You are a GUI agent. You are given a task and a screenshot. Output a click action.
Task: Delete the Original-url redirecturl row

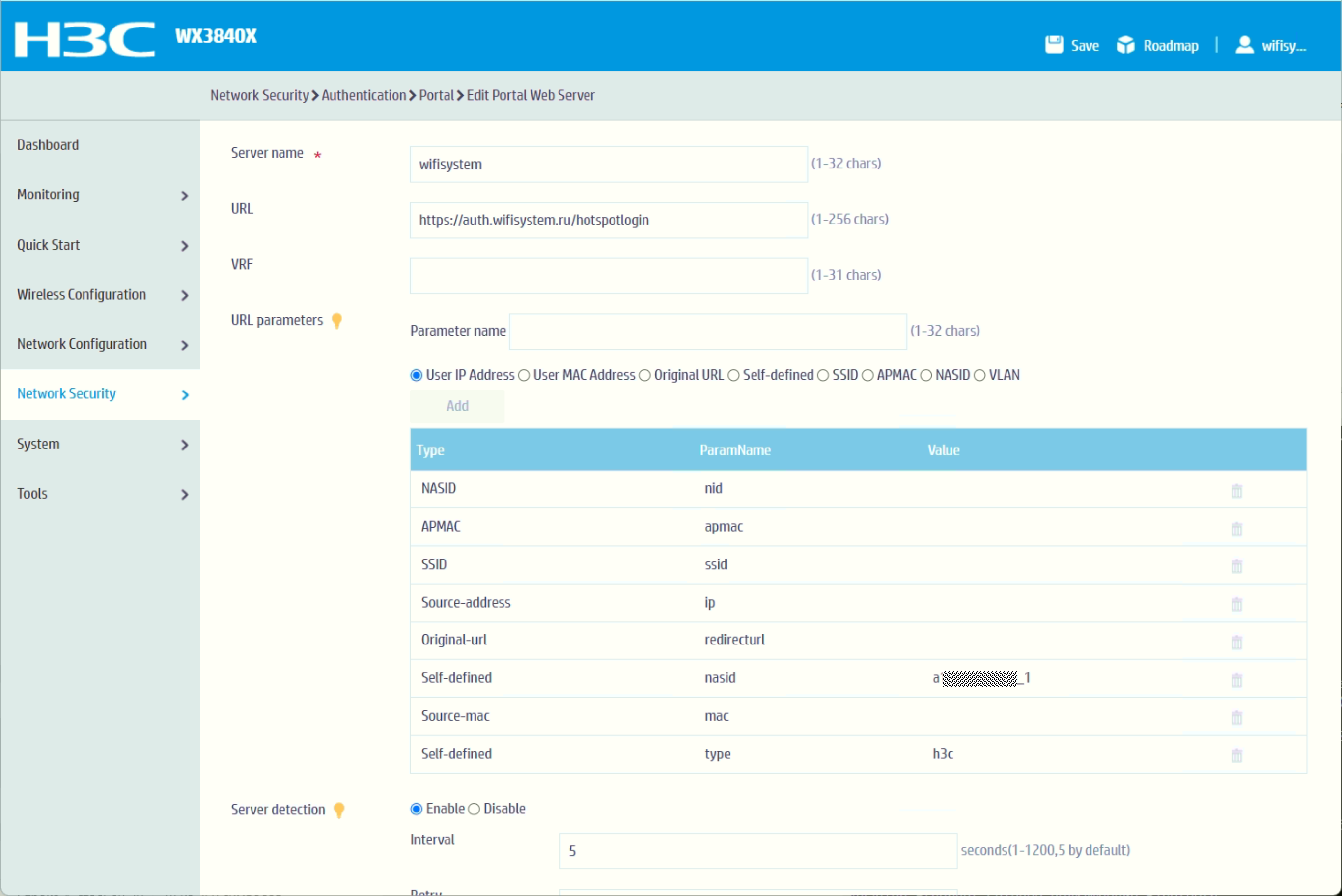click(x=1236, y=642)
